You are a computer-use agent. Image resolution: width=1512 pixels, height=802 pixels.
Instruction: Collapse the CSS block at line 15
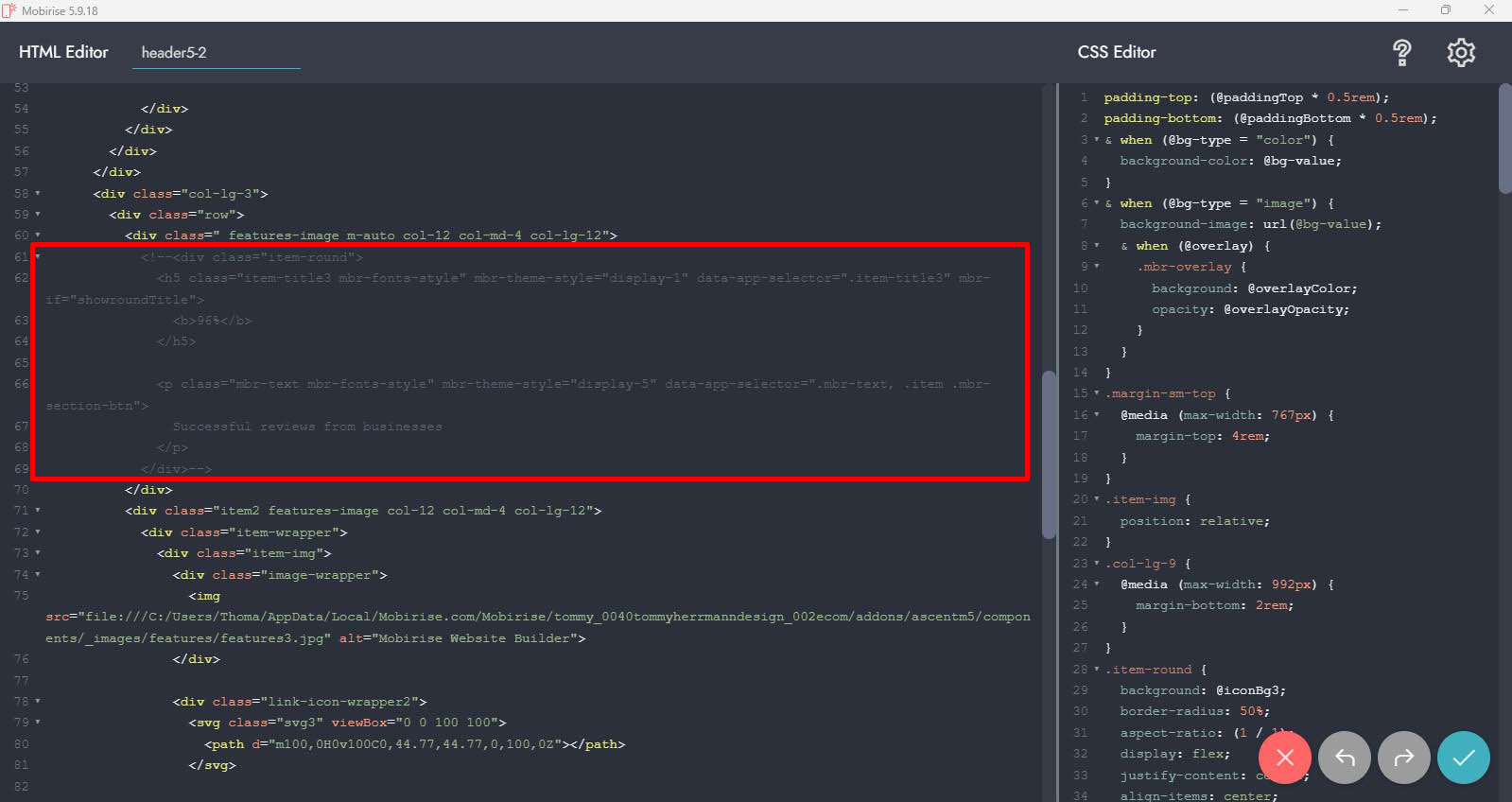[x=1097, y=393]
